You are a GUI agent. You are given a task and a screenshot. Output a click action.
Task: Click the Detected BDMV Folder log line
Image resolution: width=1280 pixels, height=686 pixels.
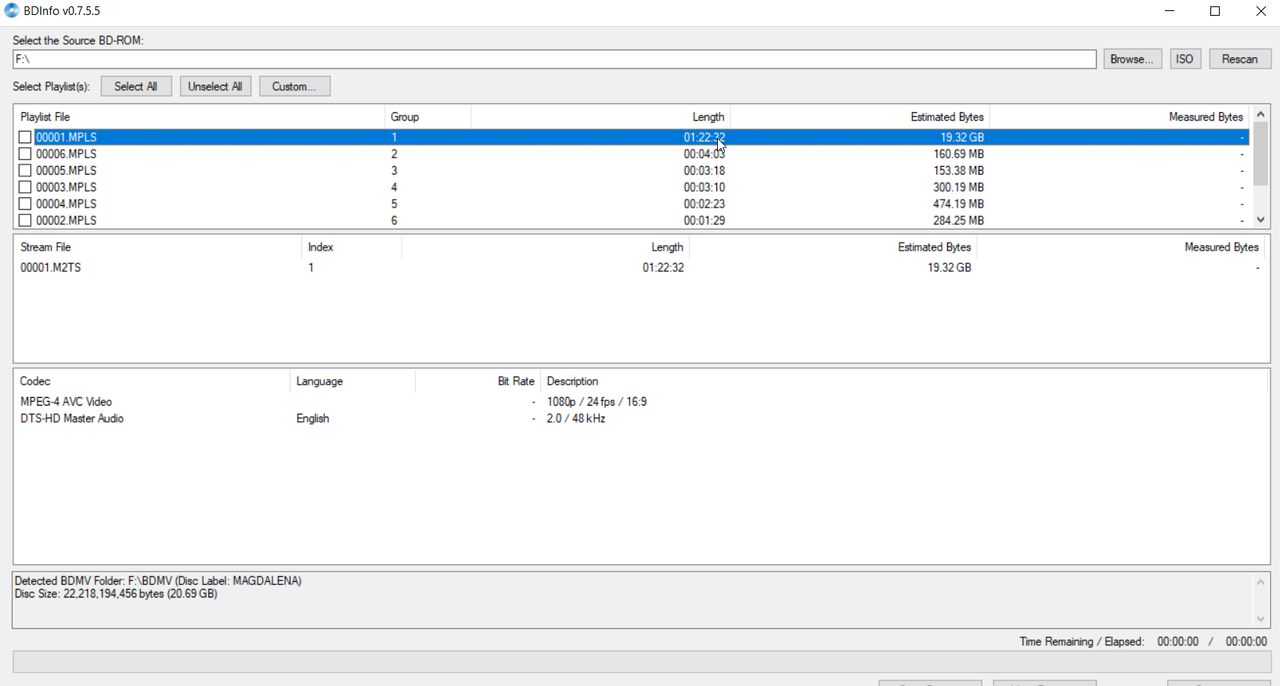tap(158, 581)
